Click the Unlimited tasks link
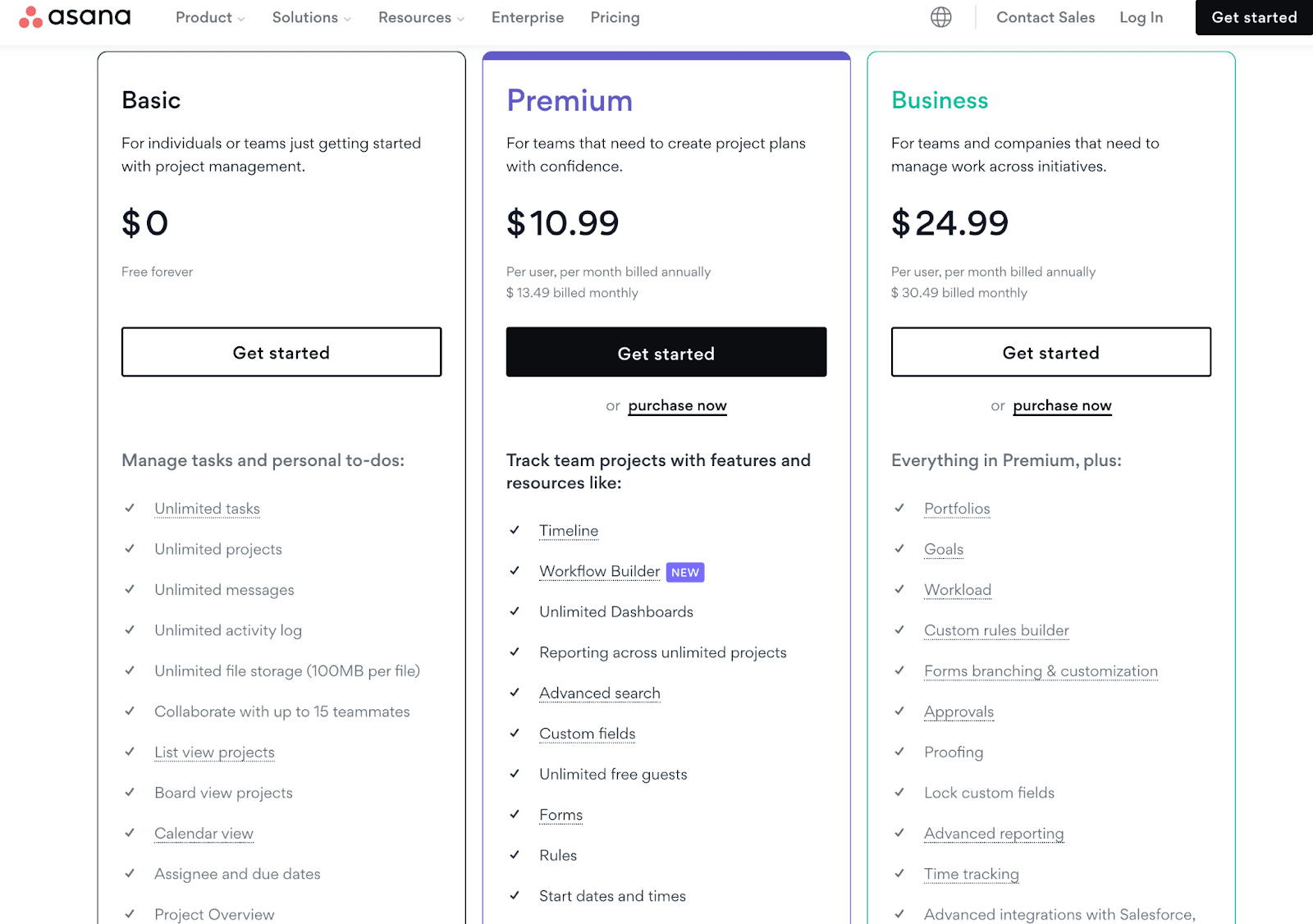This screenshot has width=1313, height=924. point(207,509)
